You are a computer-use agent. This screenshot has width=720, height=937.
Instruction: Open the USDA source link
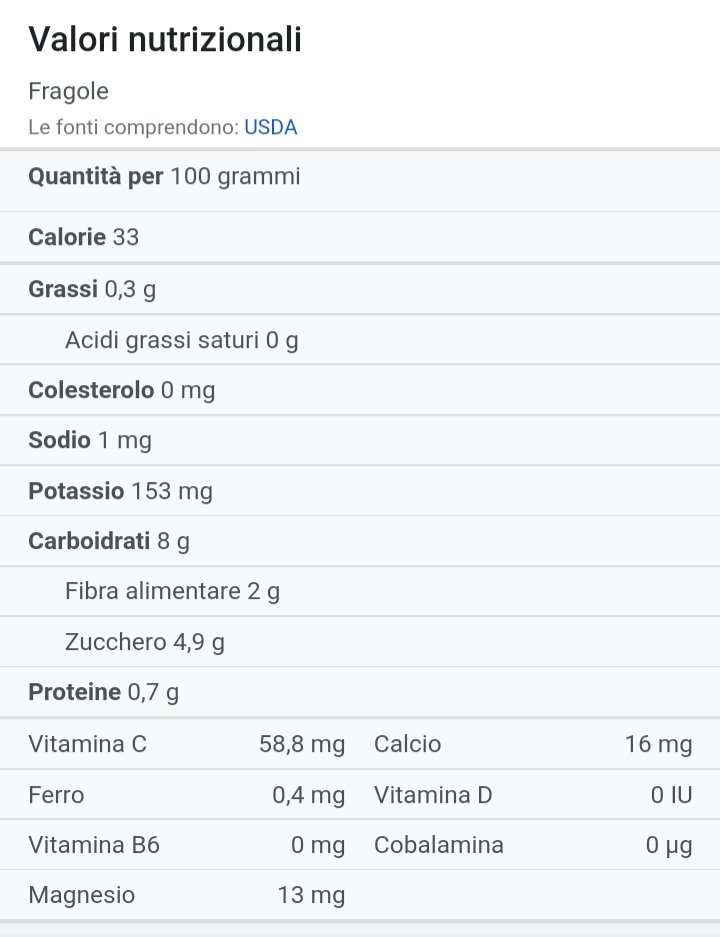tap(270, 127)
